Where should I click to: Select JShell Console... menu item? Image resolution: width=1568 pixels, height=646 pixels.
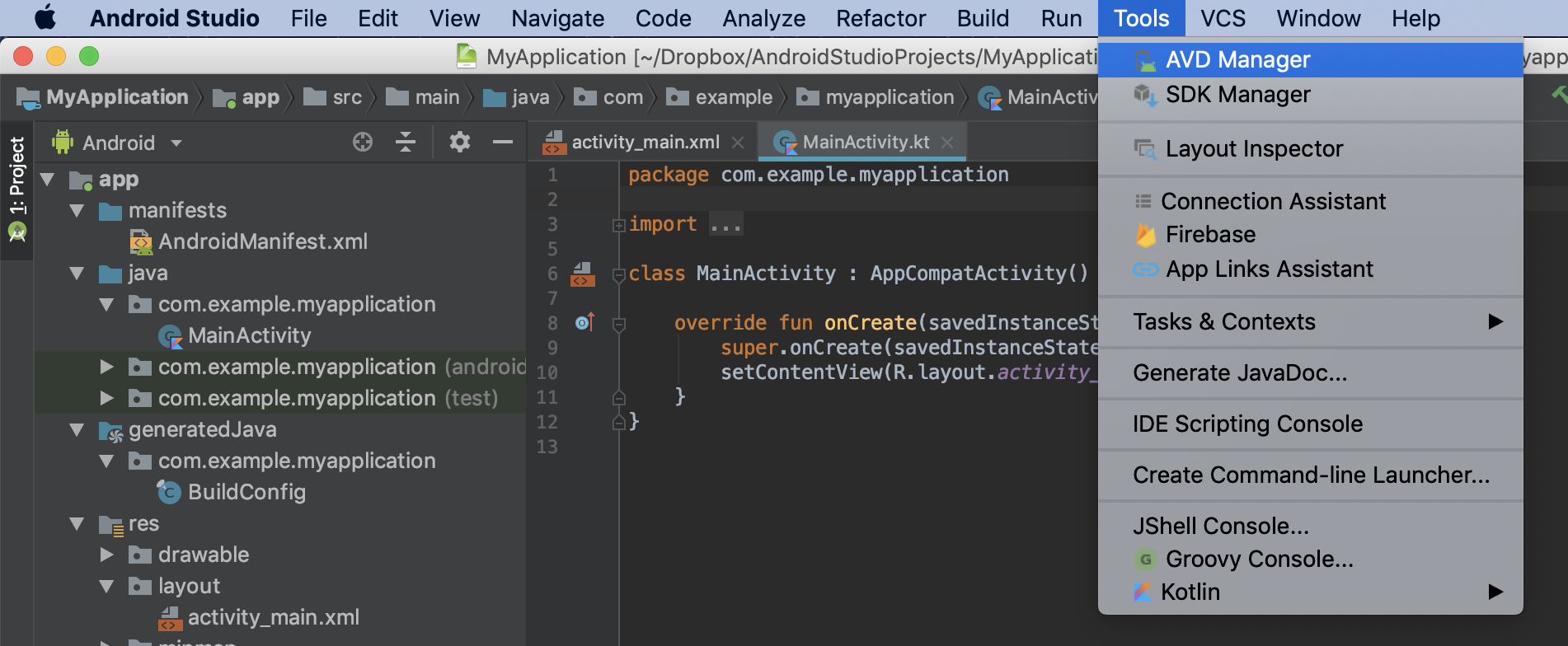pos(1310,526)
